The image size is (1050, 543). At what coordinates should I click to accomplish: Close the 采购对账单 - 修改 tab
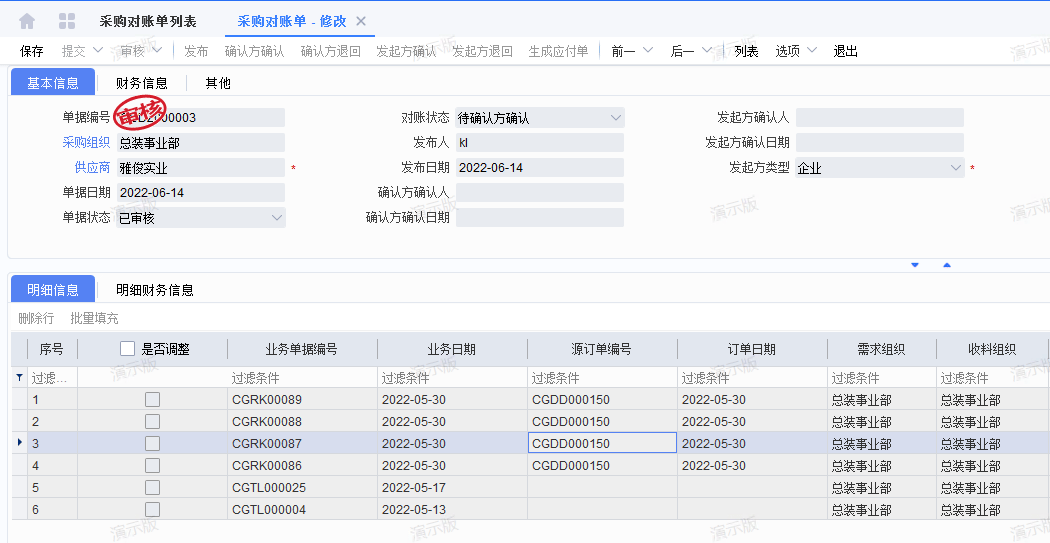tap(361, 21)
